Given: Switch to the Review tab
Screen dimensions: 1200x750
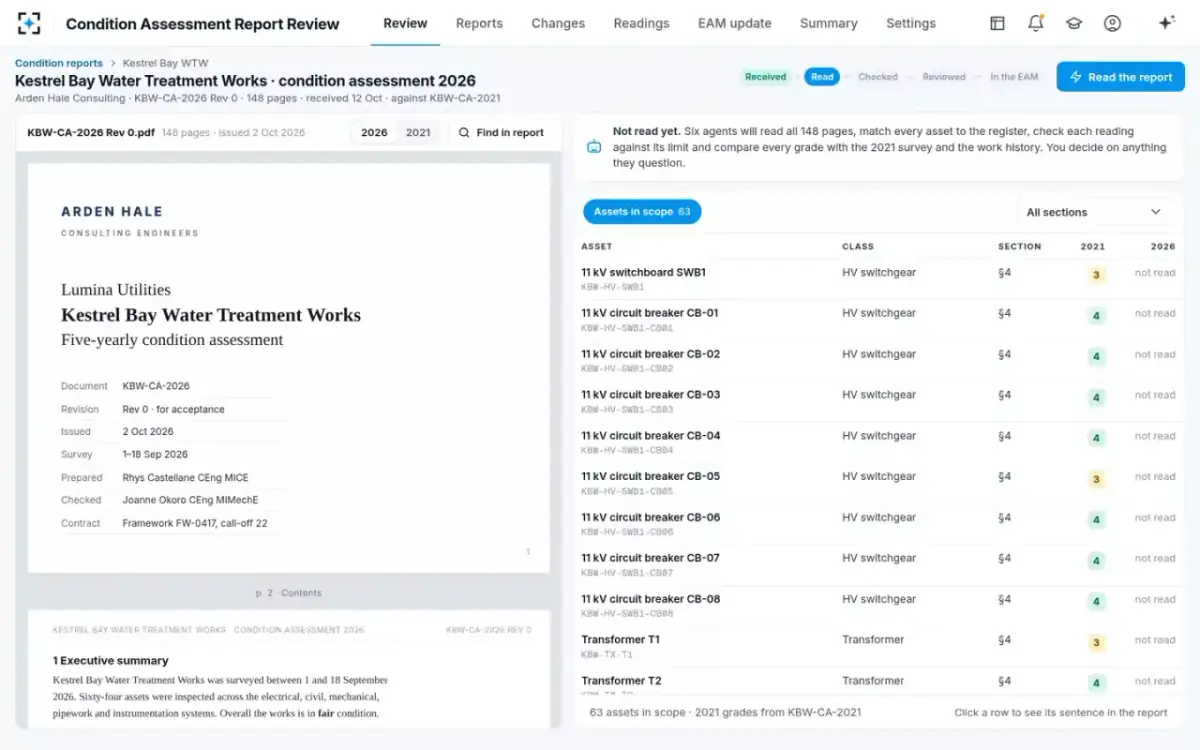Looking at the screenshot, I should click(405, 23).
